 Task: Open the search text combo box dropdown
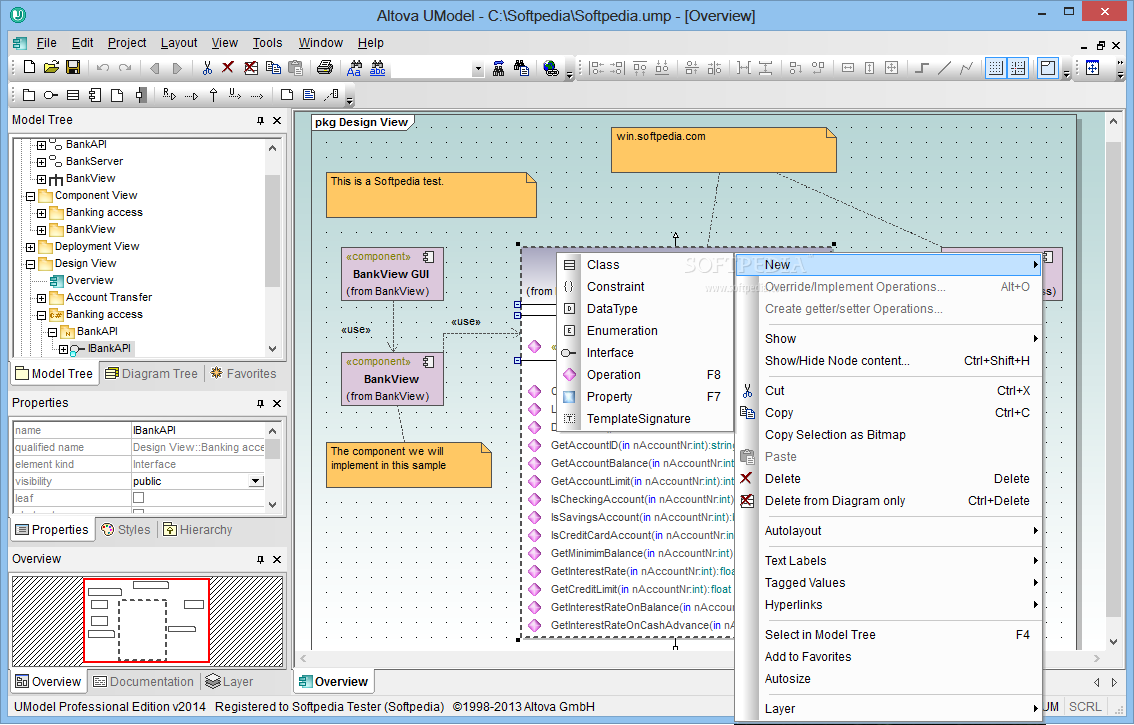pyautogui.click(x=477, y=69)
